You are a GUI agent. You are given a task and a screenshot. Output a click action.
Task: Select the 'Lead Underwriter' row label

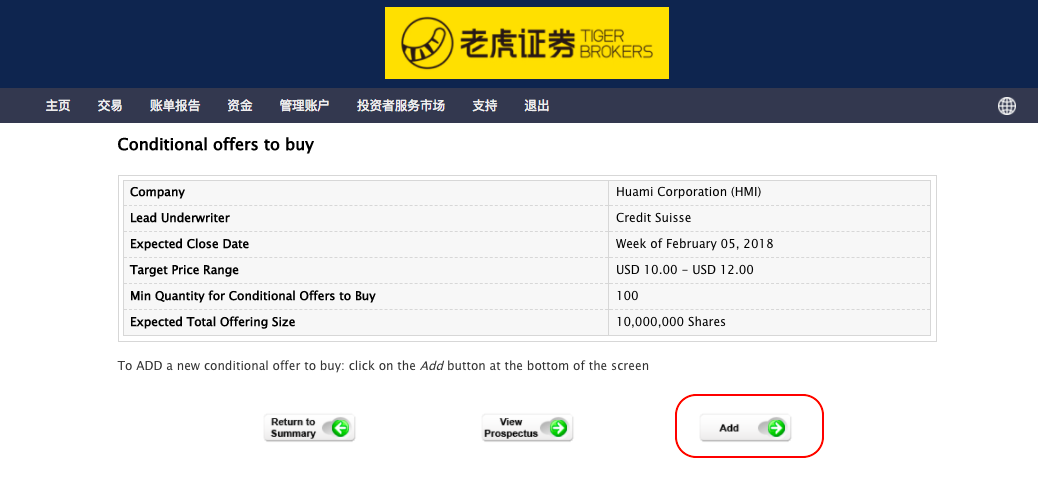pyautogui.click(x=180, y=218)
